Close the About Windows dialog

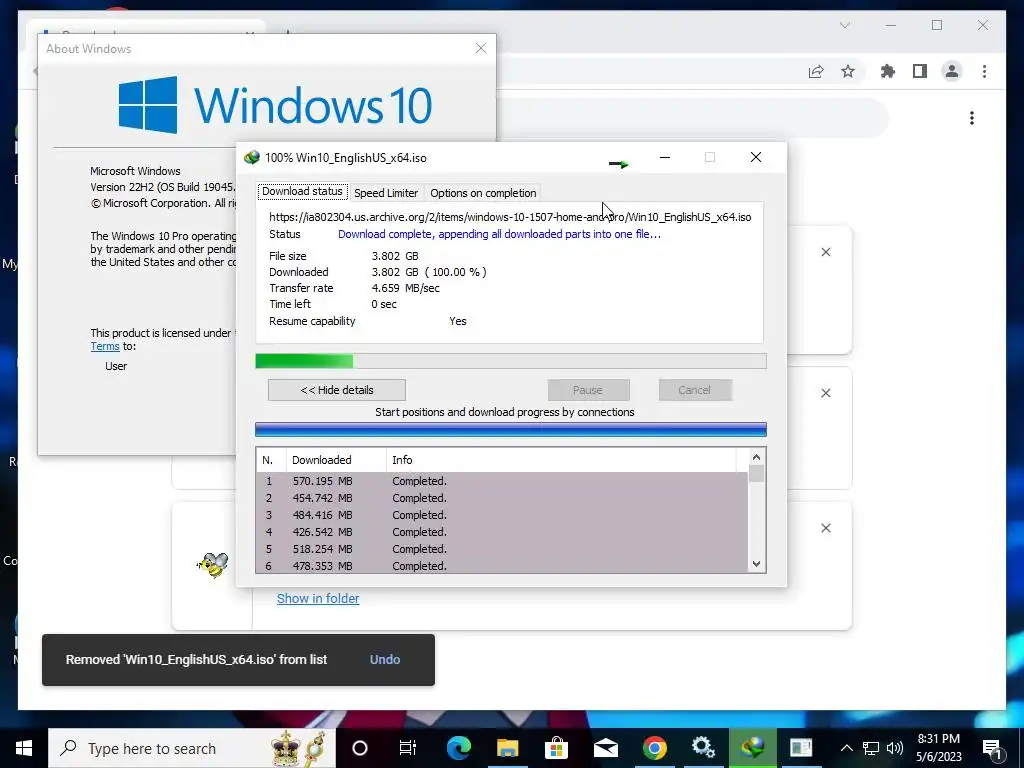[x=481, y=48]
